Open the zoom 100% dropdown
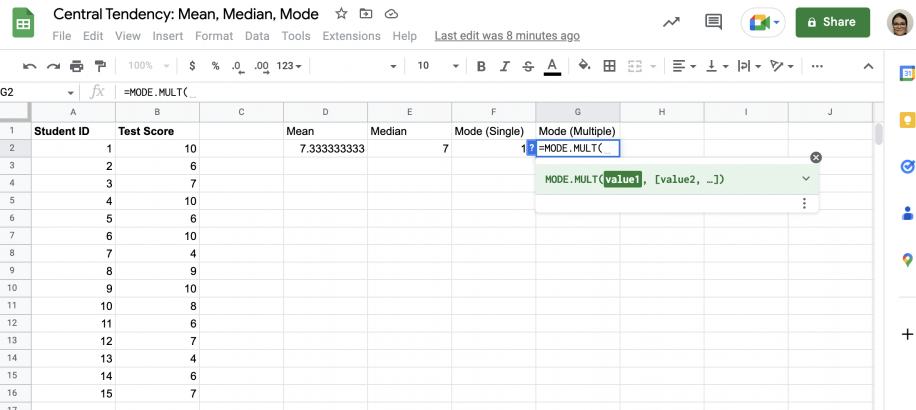Image resolution: width=916 pixels, height=410 pixels. [x=148, y=66]
